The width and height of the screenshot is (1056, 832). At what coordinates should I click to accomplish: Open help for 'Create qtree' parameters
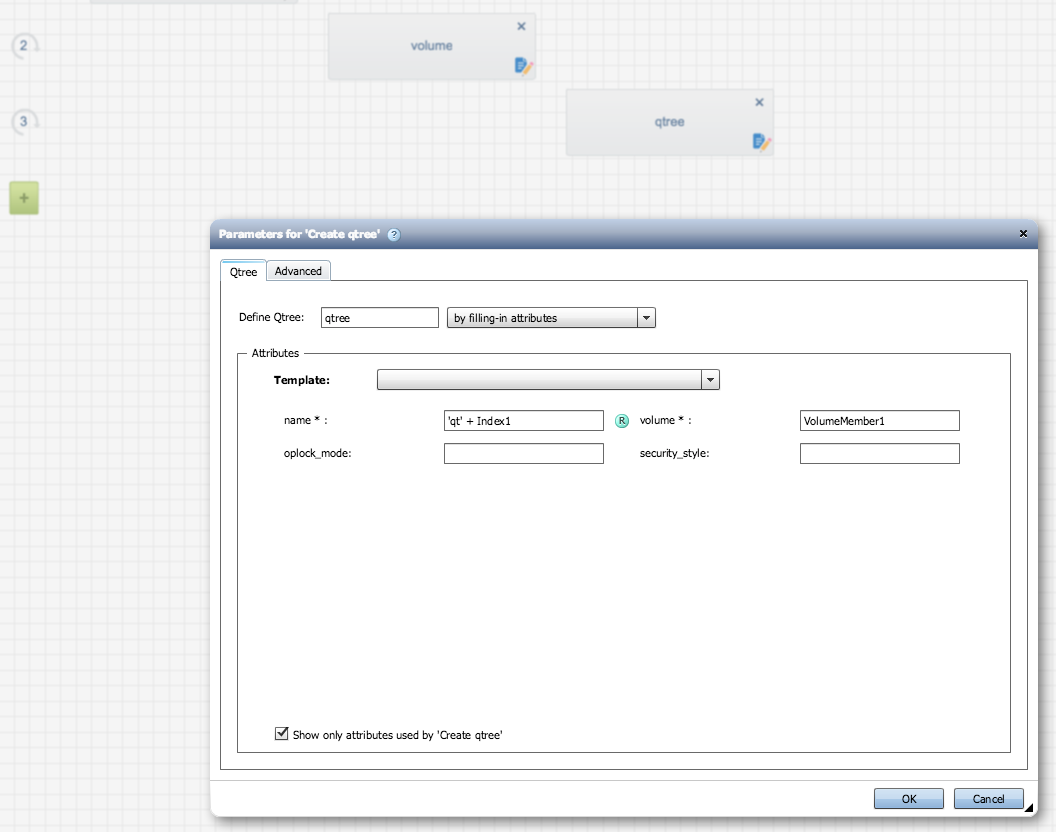click(394, 235)
